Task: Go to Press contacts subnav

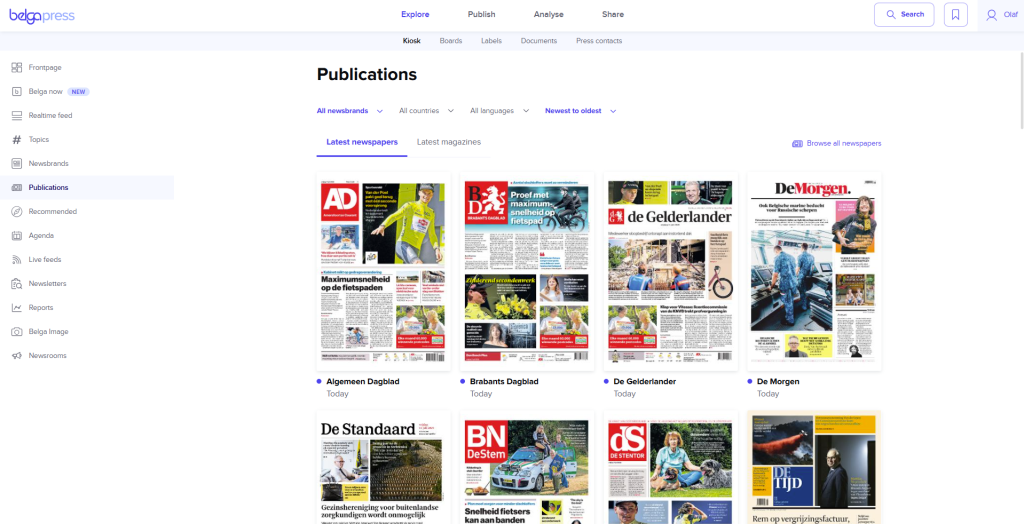Action: [598, 41]
